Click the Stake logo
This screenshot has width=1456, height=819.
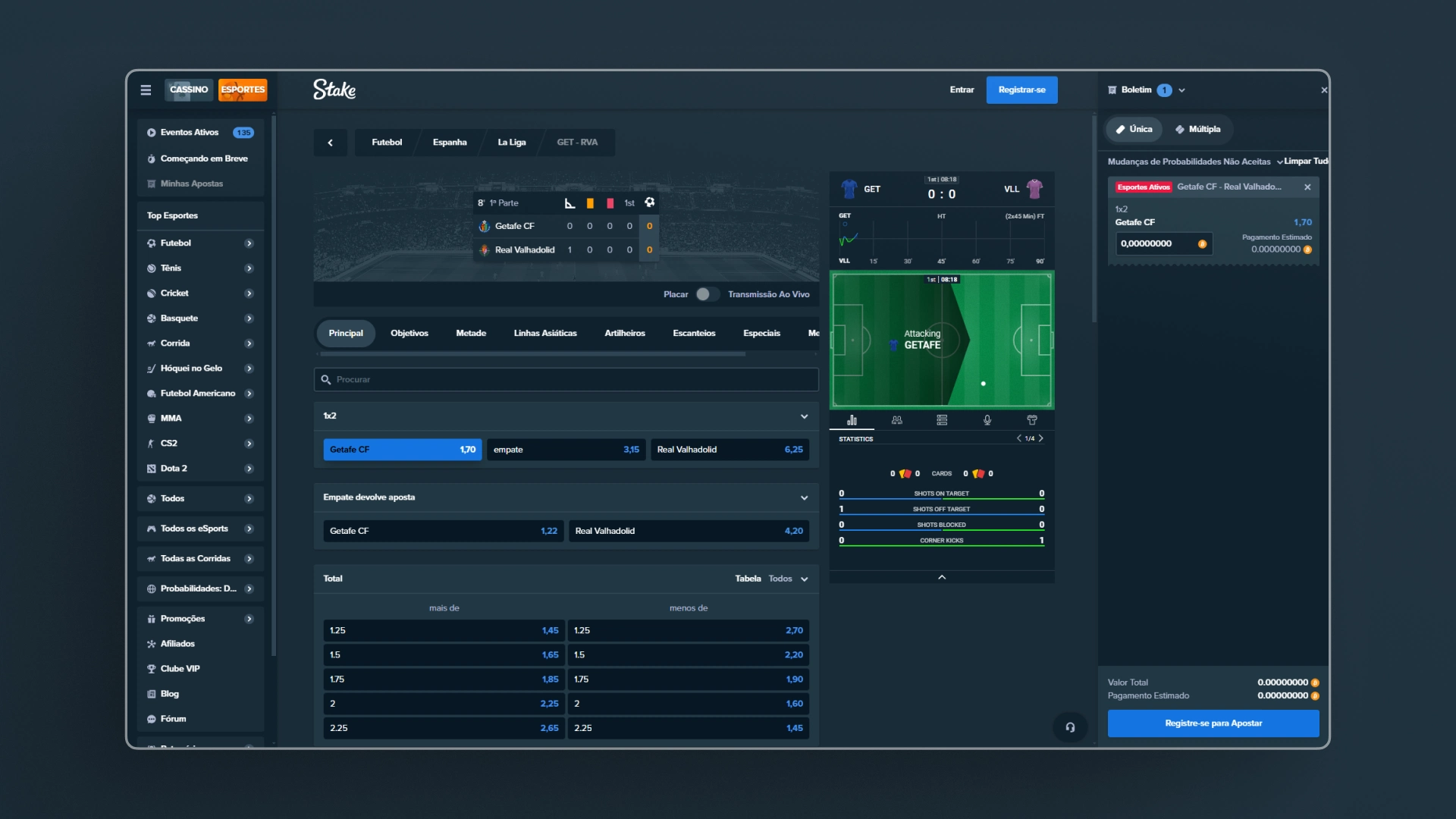point(334,89)
